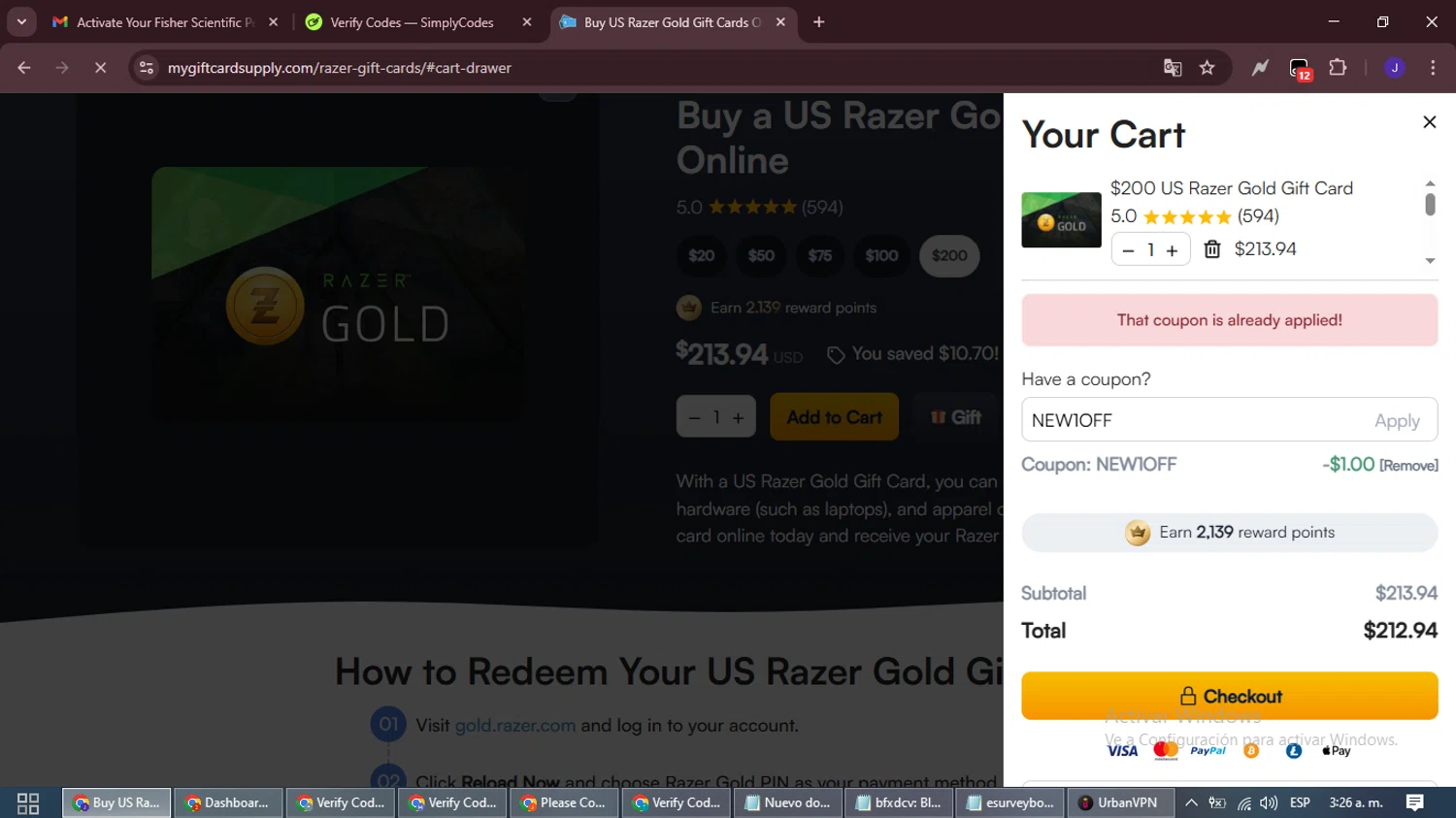Screen dimensions: 1456x818
Task: Select the $20 denomination
Action: 701,256
